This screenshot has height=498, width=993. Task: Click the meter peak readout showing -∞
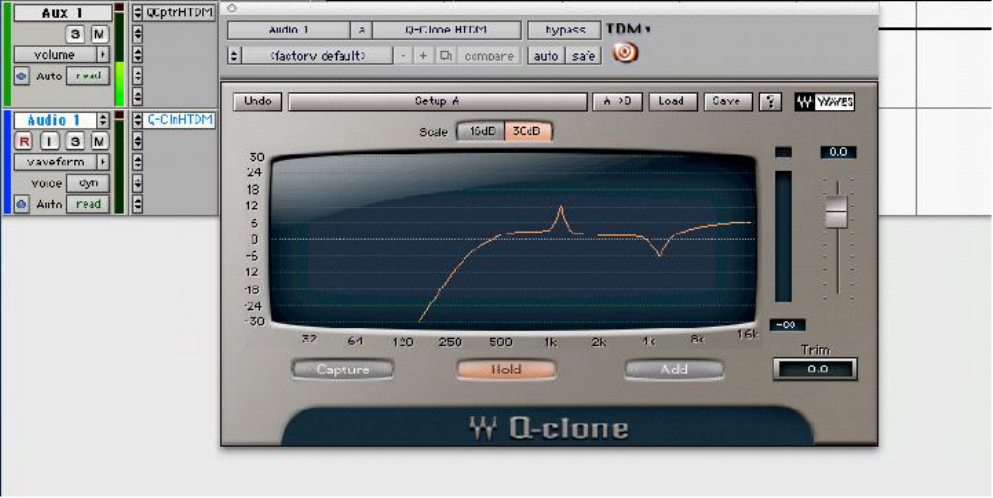click(787, 325)
